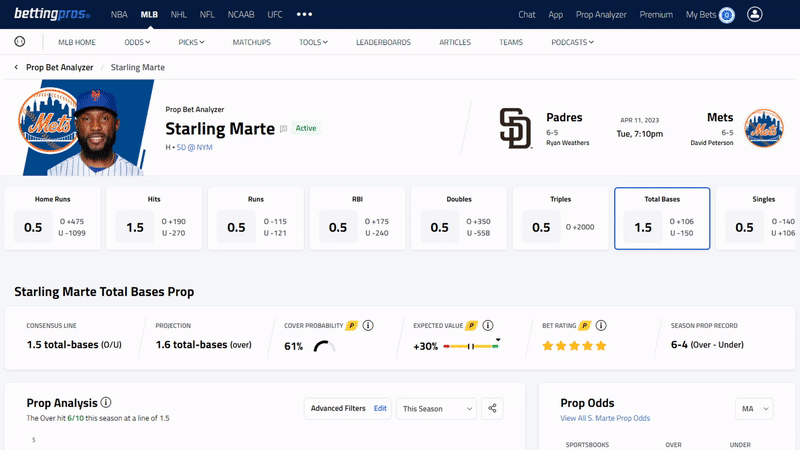This screenshot has height=450, width=800.
Task: Select the Doubles prop card
Action: click(x=459, y=218)
